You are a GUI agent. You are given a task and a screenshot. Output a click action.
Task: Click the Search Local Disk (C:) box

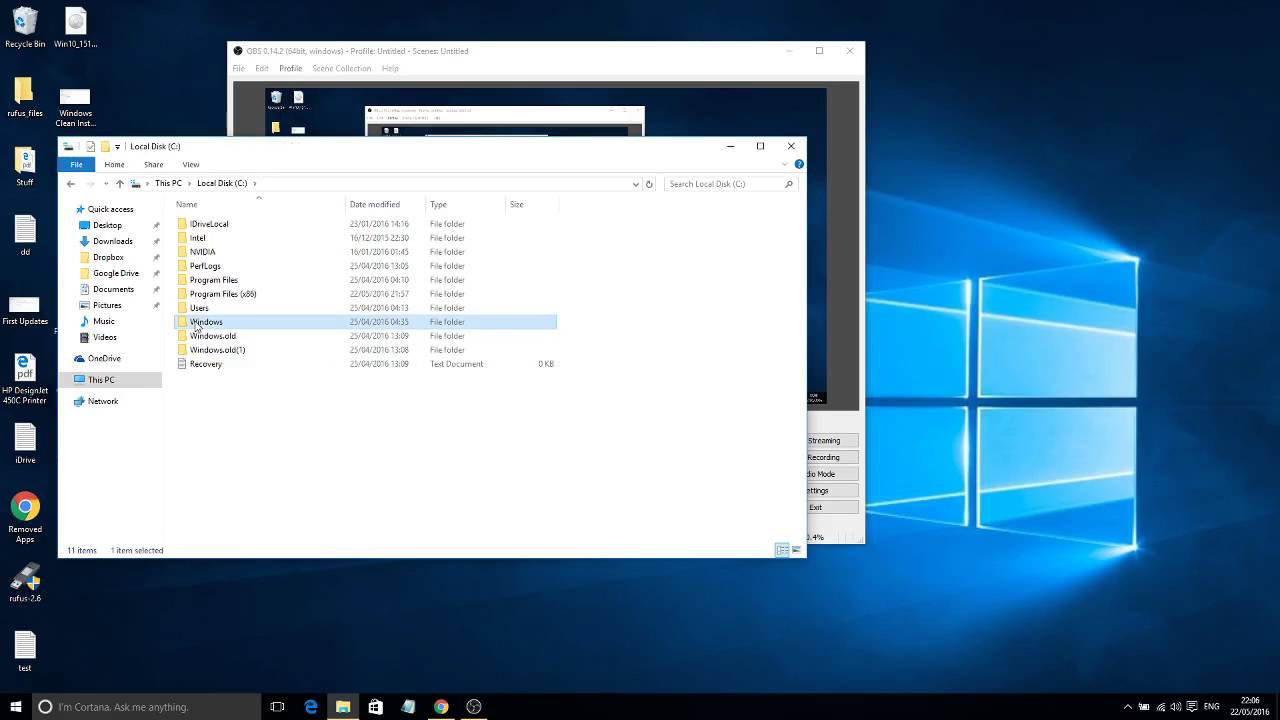coord(730,184)
